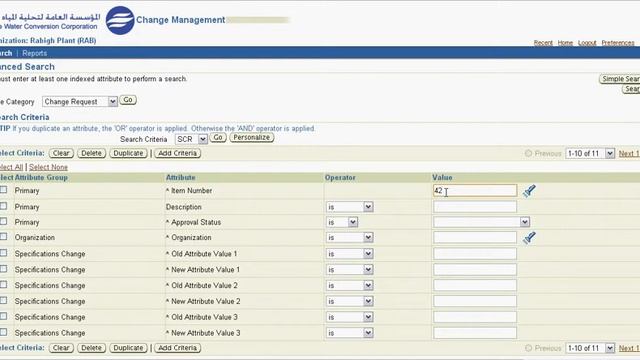Click the Personalize button
Viewport: 640px width, 360px height.
(251, 138)
